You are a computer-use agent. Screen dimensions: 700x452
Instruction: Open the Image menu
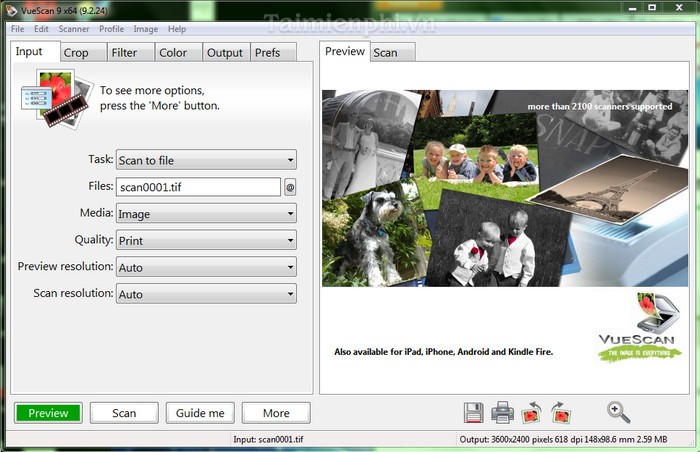point(146,29)
